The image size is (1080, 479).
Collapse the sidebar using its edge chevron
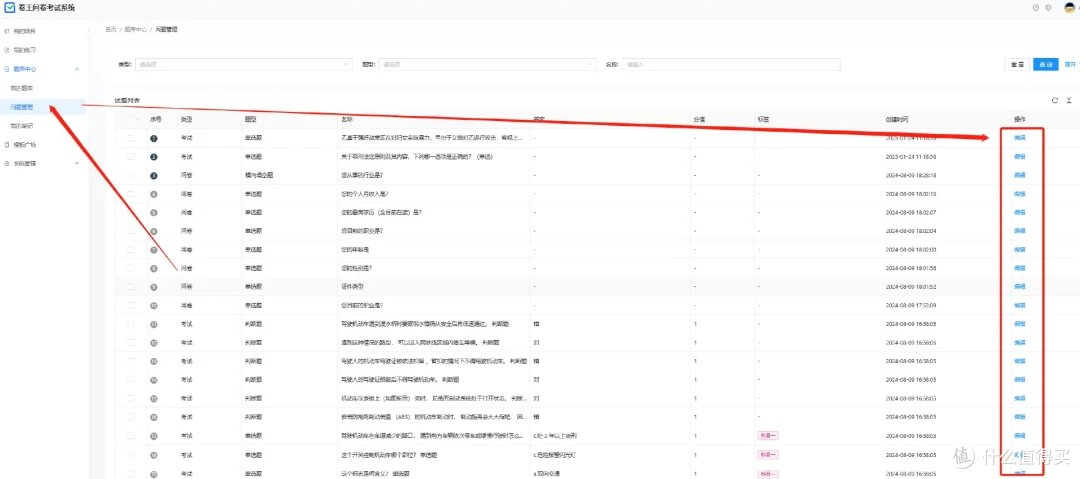coord(89,30)
